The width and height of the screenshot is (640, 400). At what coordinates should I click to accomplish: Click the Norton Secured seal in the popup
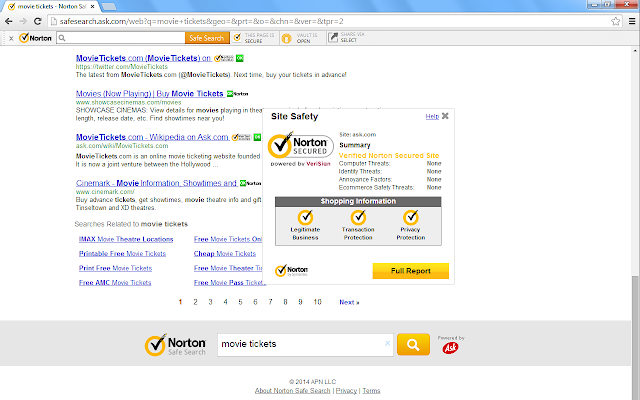click(300, 146)
